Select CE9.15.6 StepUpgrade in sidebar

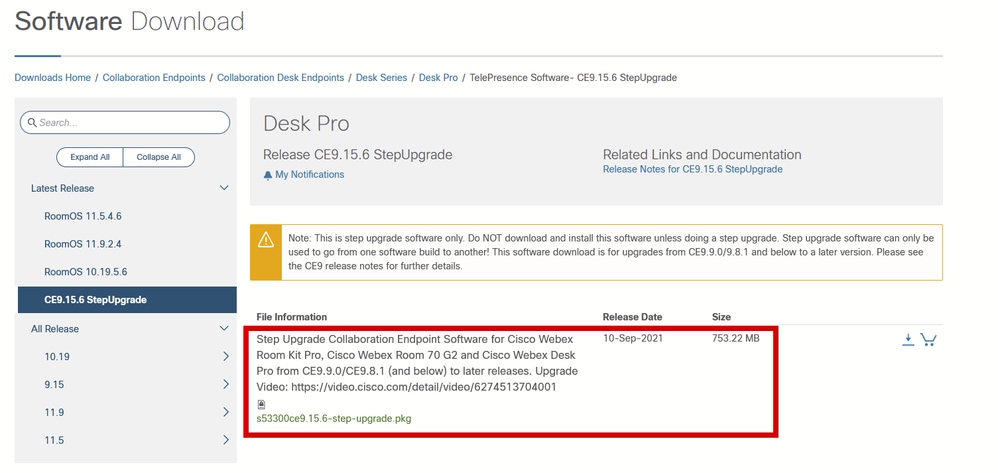click(127, 300)
